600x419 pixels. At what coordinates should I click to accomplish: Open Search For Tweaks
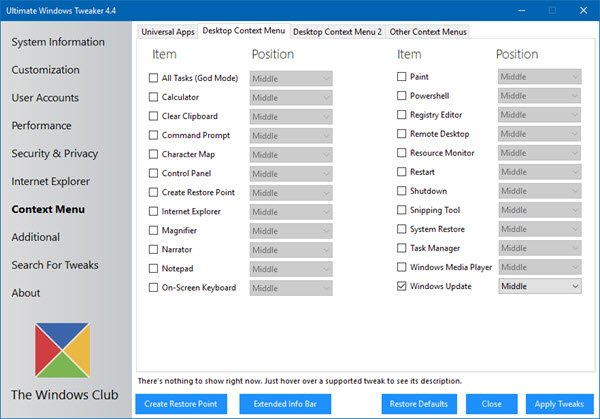click(55, 265)
